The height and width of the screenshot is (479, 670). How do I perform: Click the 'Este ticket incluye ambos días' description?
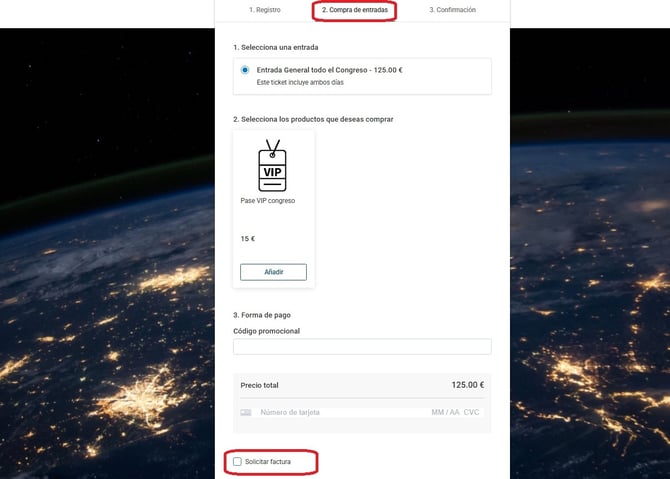[x=294, y=83]
